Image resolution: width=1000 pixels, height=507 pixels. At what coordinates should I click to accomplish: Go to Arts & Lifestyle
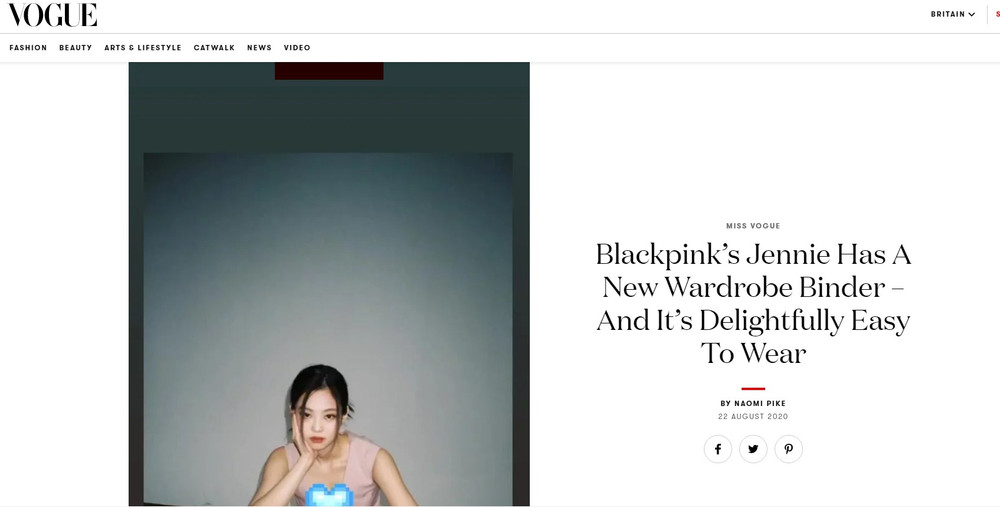(143, 48)
